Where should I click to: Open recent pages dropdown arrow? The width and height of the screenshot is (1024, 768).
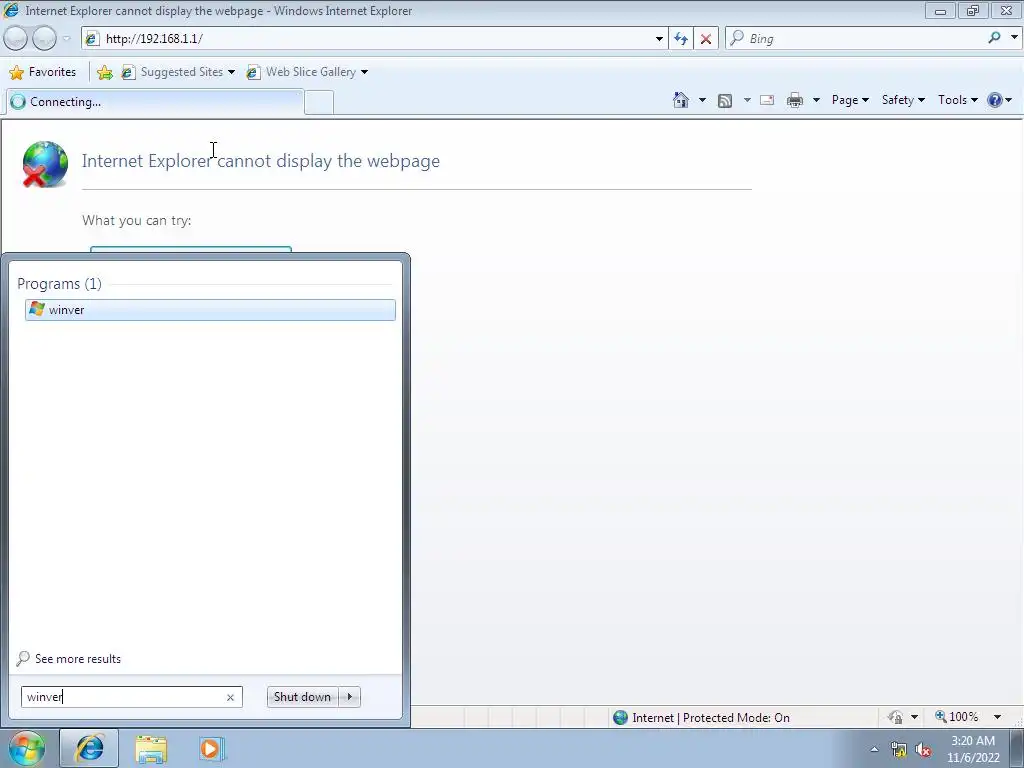tap(66, 39)
